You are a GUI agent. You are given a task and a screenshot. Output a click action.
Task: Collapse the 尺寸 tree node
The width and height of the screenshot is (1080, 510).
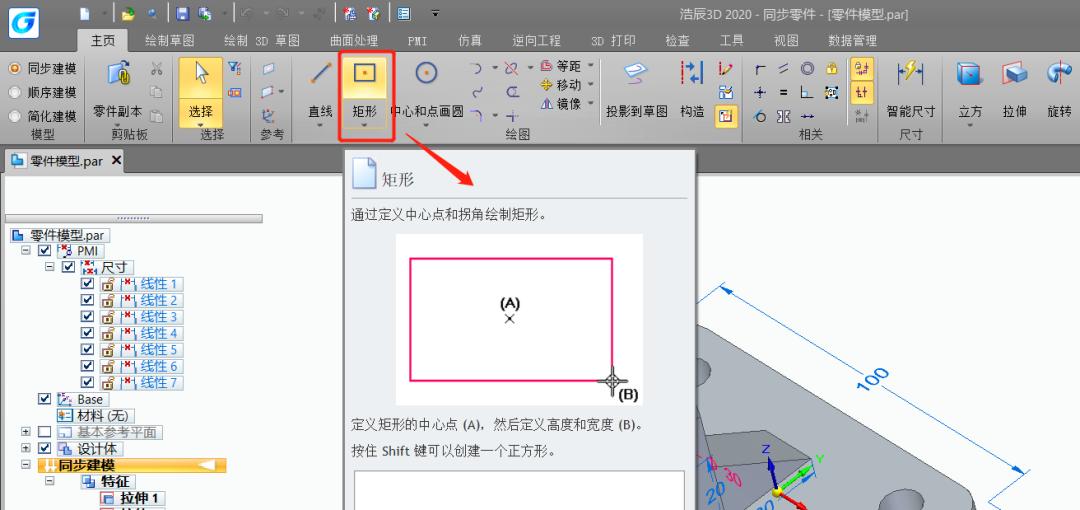click(x=50, y=267)
